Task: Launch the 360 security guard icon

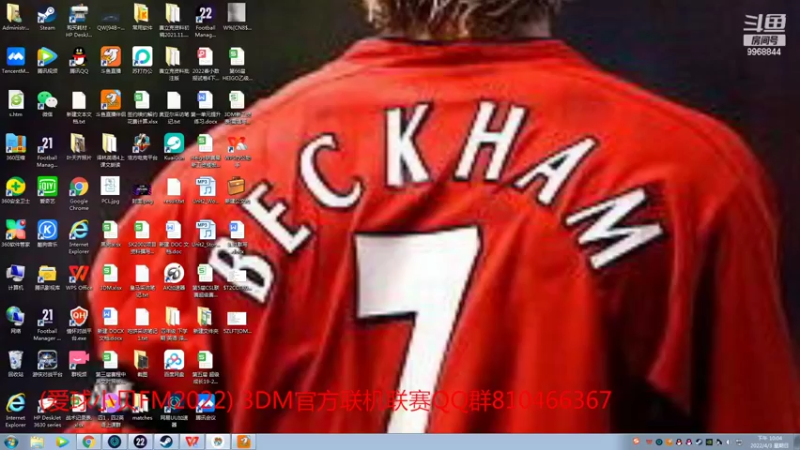Action: point(15,190)
